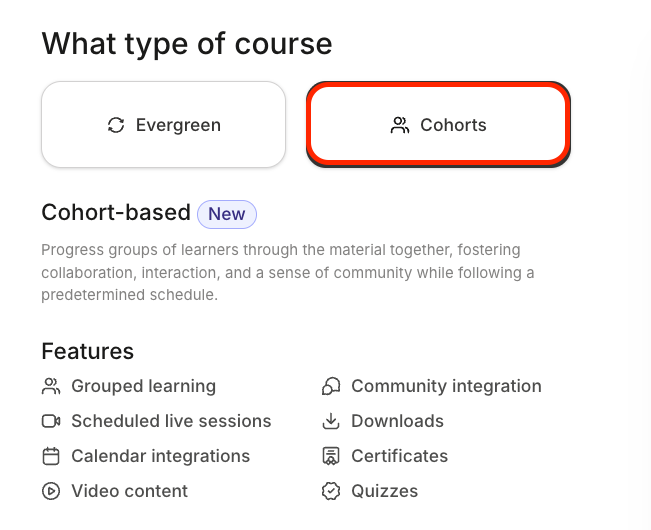Click the Scheduled live sessions label

(x=171, y=421)
